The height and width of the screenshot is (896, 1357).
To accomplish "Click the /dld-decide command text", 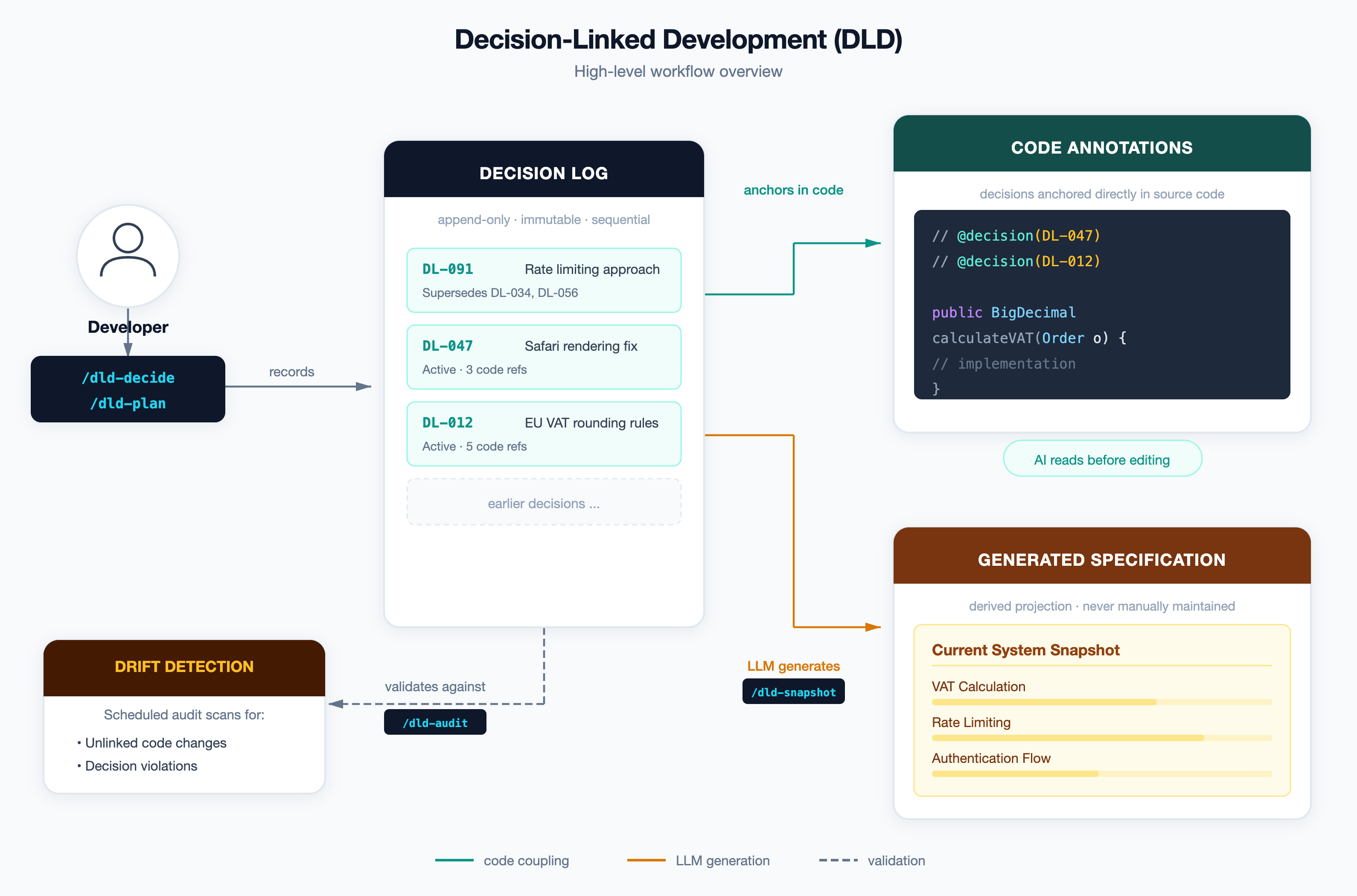I will pyautogui.click(x=128, y=378).
